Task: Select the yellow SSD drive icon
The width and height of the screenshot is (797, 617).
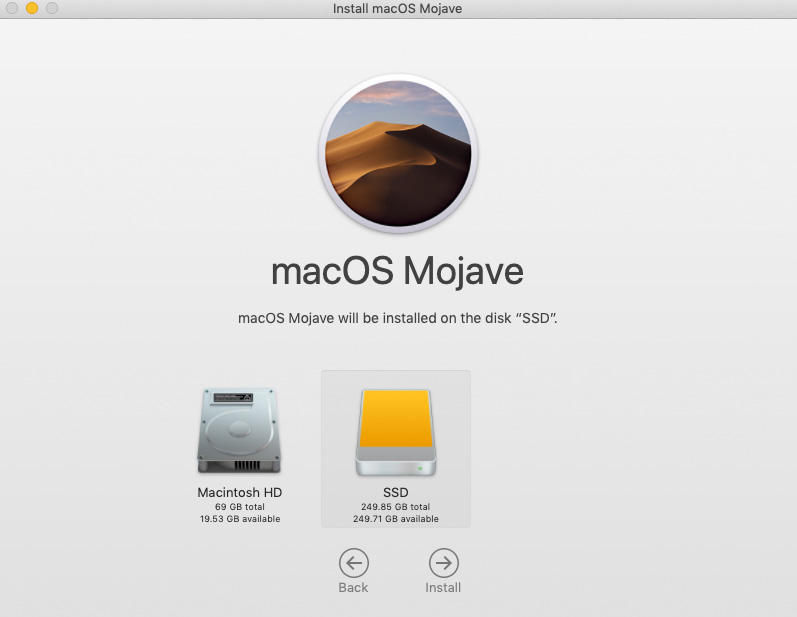Action: click(395, 433)
